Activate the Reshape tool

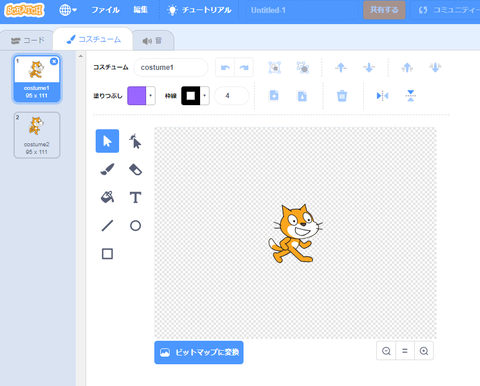(135, 141)
